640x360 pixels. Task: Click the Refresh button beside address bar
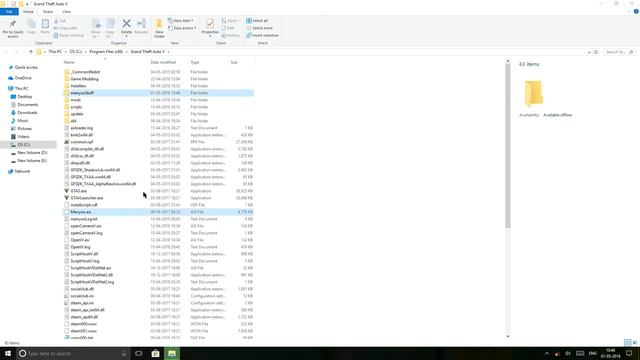[x=596, y=52]
